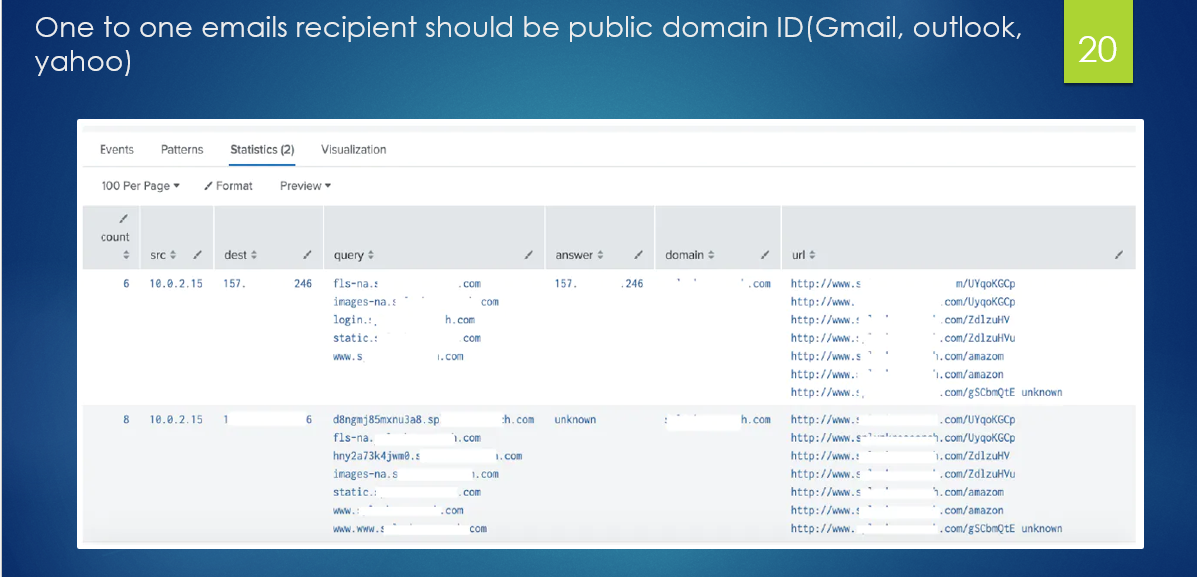Click the source IP 10.0.2.15 value

pos(176,283)
